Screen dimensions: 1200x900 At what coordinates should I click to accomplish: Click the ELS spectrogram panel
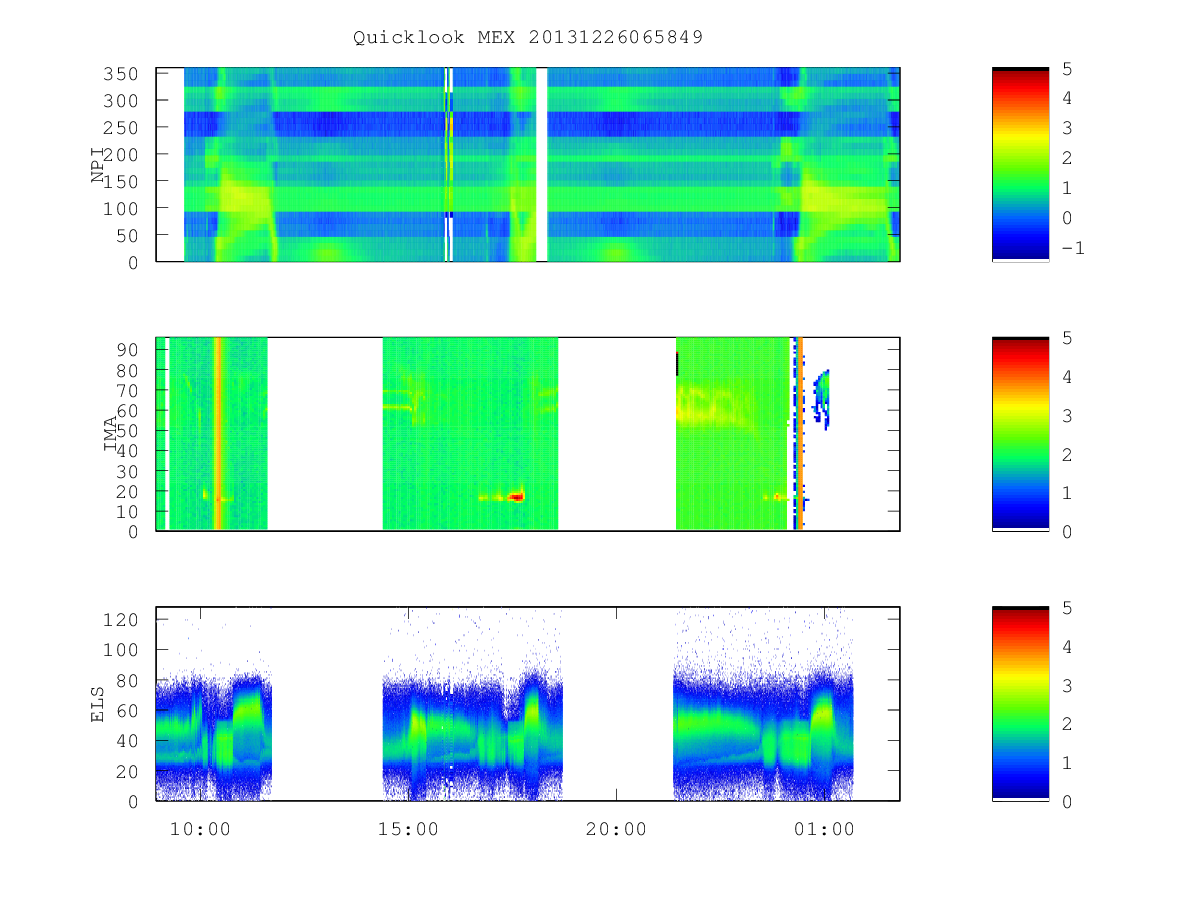528,704
